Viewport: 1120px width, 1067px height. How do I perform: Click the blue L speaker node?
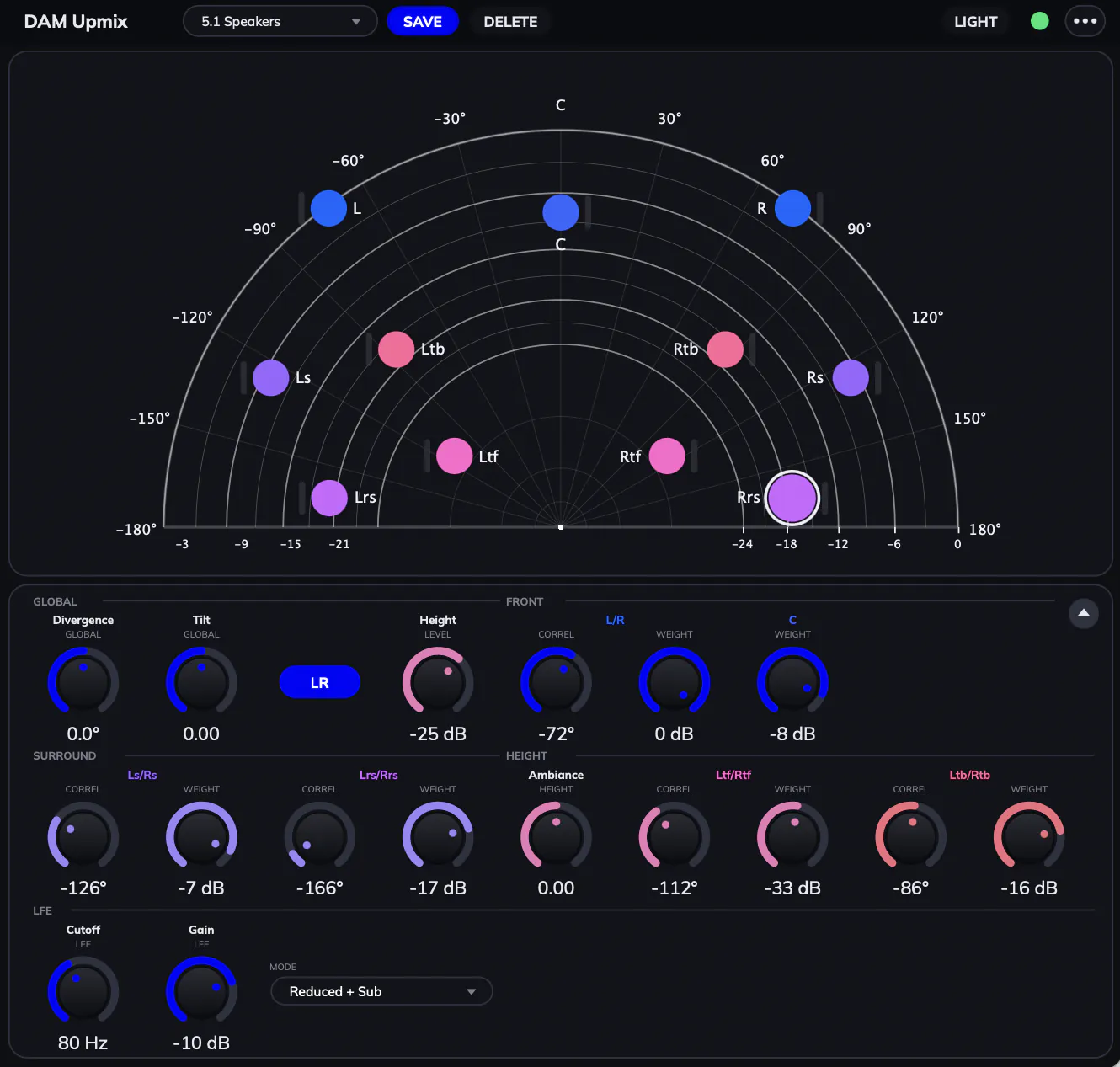[328, 208]
